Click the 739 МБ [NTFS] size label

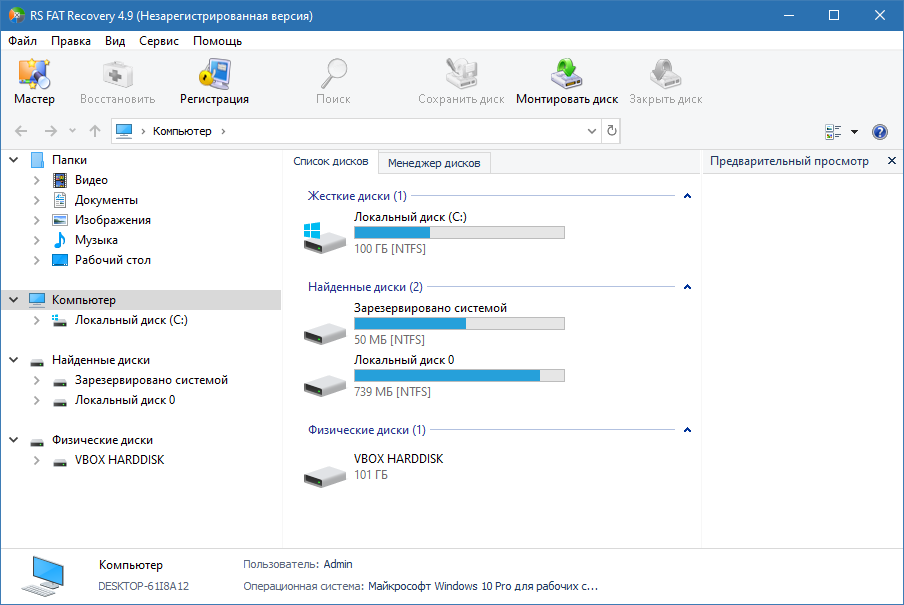click(x=392, y=392)
